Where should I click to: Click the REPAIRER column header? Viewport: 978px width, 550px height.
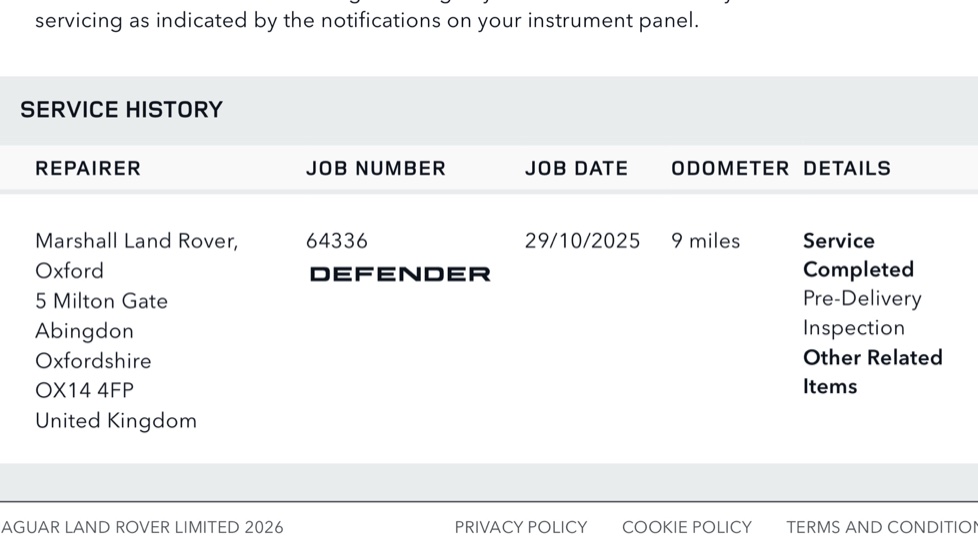(88, 168)
